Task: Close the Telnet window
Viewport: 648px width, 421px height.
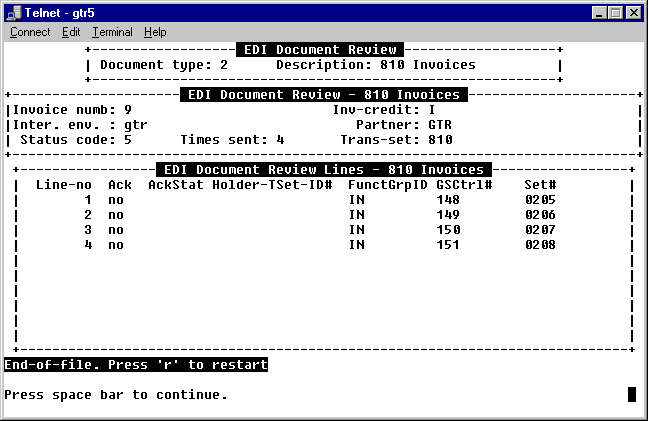Action: tap(633, 13)
